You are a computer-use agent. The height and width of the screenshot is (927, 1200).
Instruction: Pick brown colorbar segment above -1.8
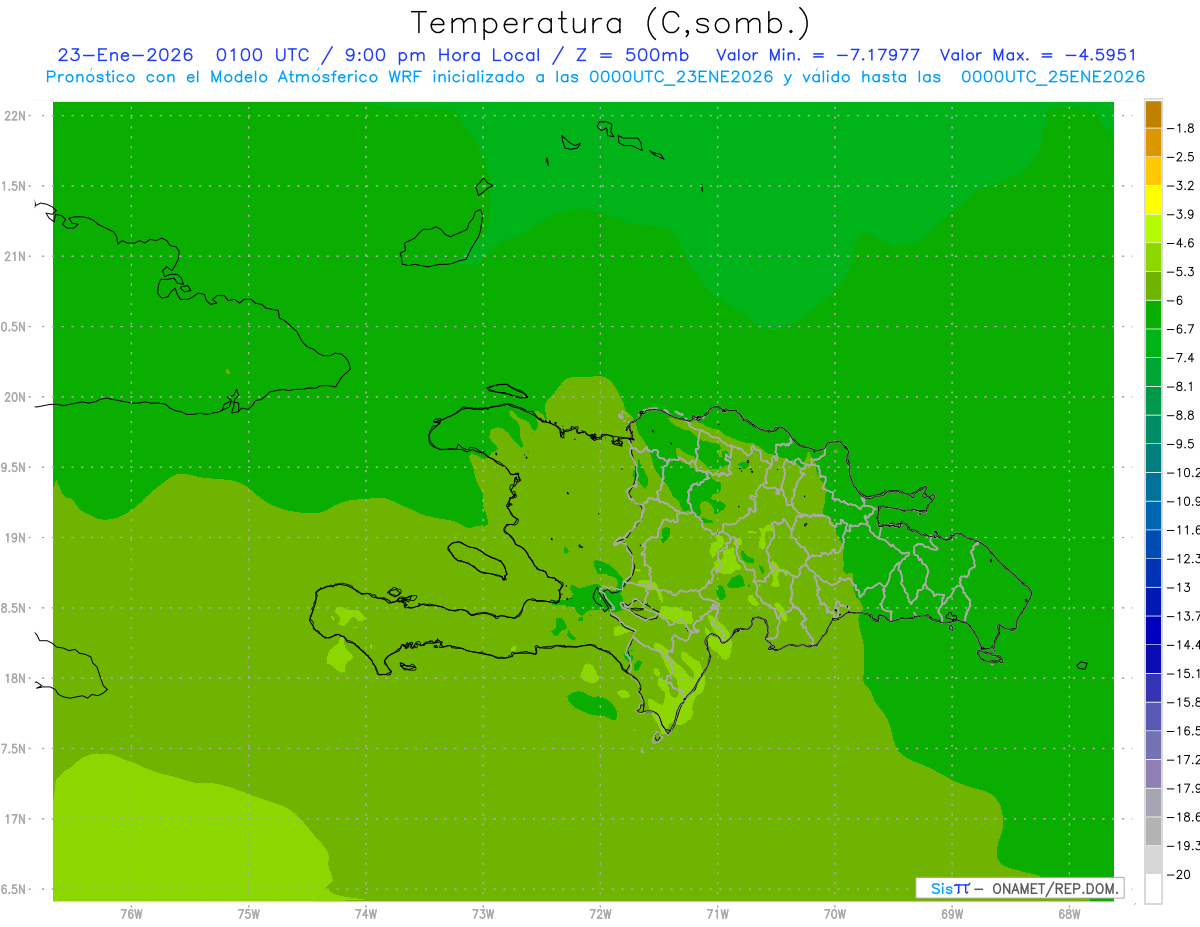tap(1153, 114)
